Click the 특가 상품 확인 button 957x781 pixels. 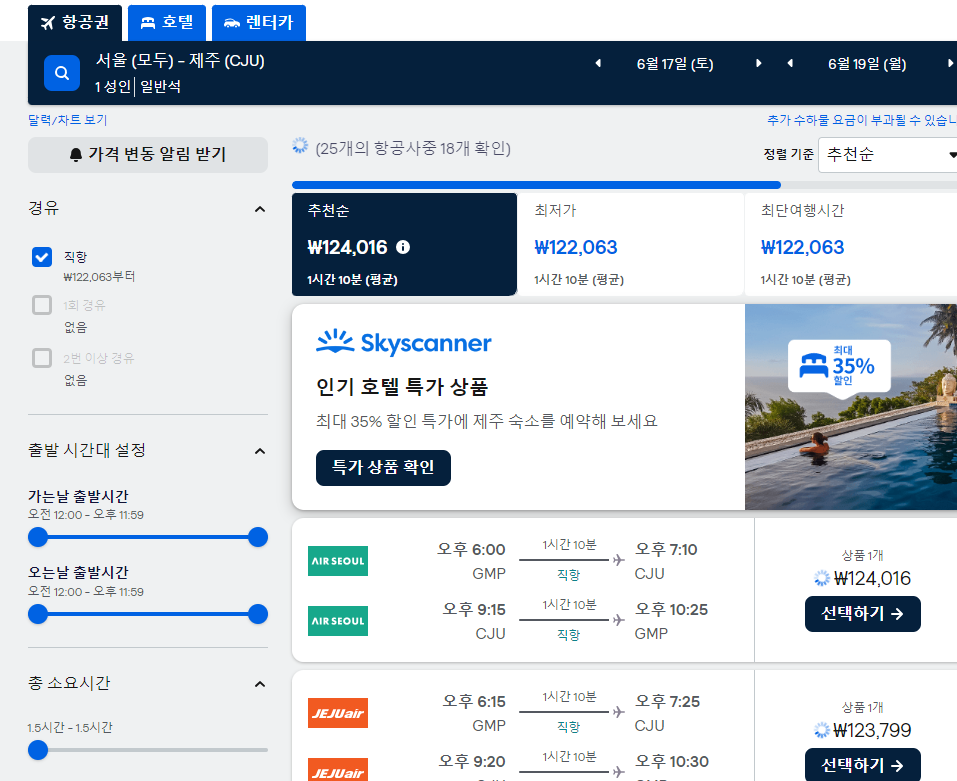[383, 467]
